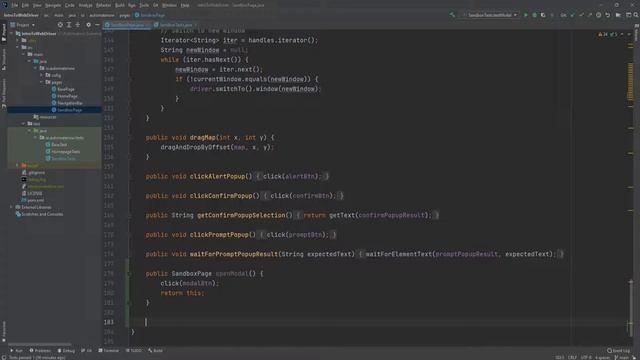Toggle the Project side tab
Screen dimensions: 640x360
point(4,32)
